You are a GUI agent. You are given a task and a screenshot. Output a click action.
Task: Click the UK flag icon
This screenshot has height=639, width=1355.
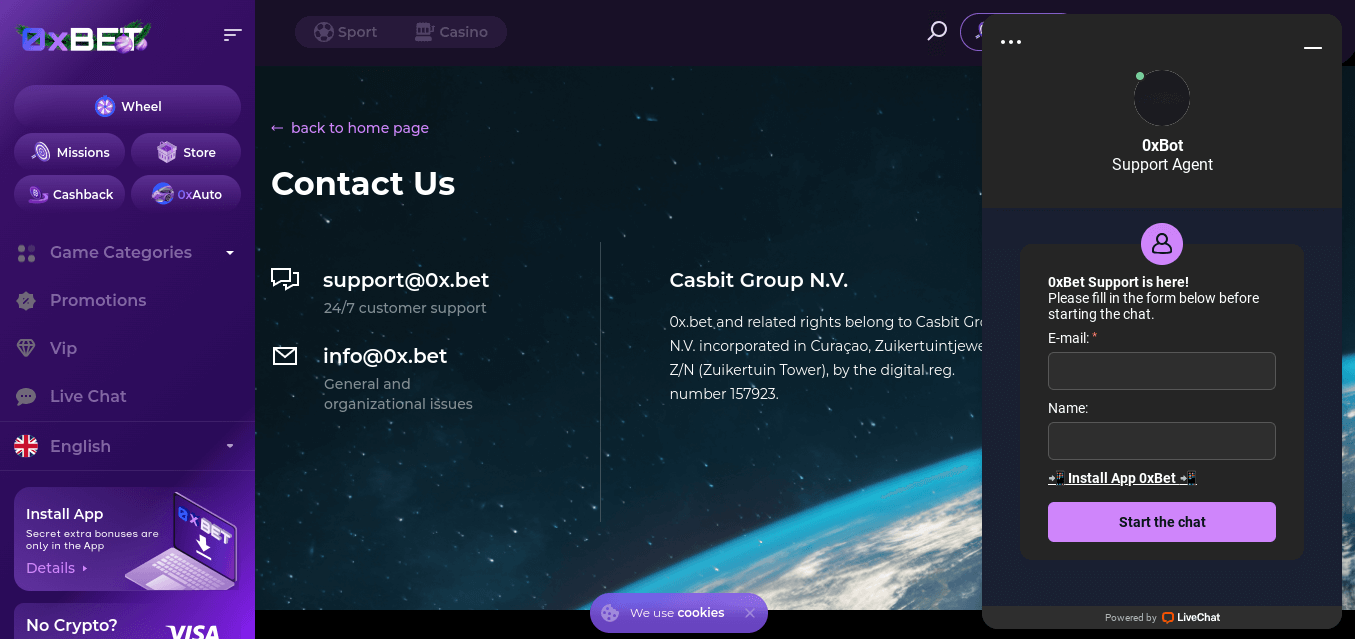pyautogui.click(x=26, y=446)
